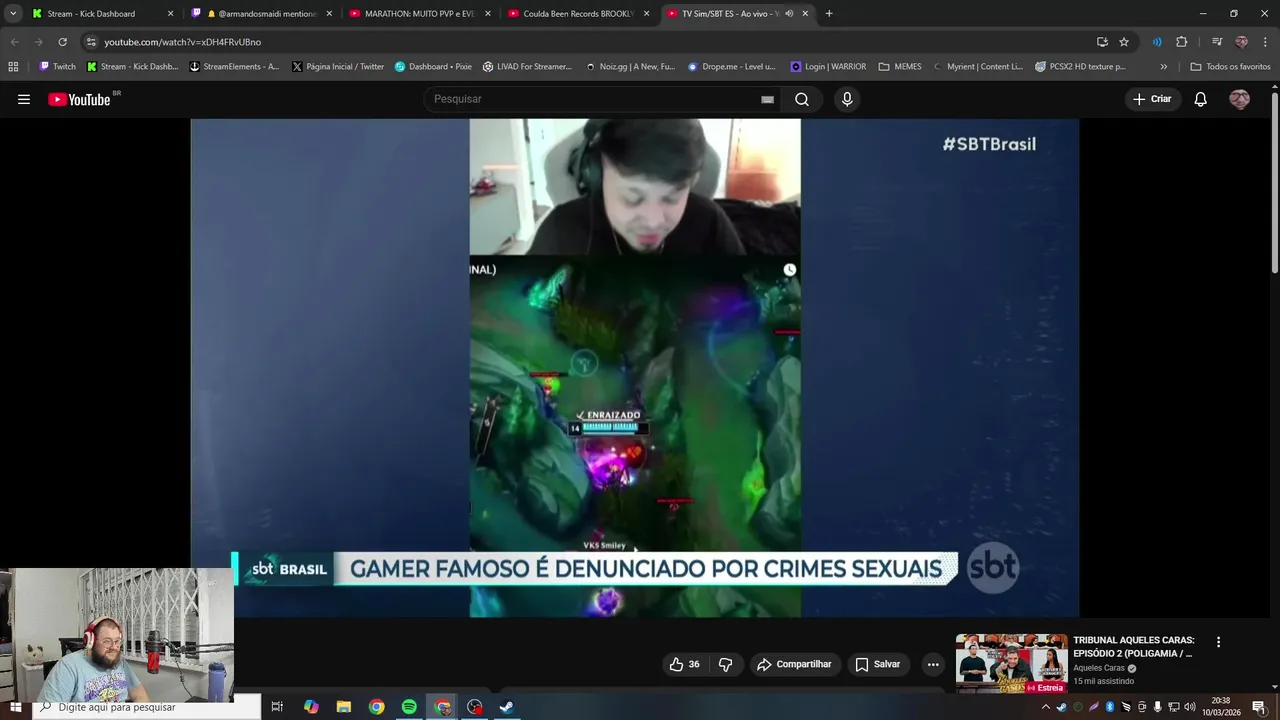This screenshot has width=1280, height=720.
Task: Open the YouTube account avatar menu
Action: click(x=1240, y=99)
